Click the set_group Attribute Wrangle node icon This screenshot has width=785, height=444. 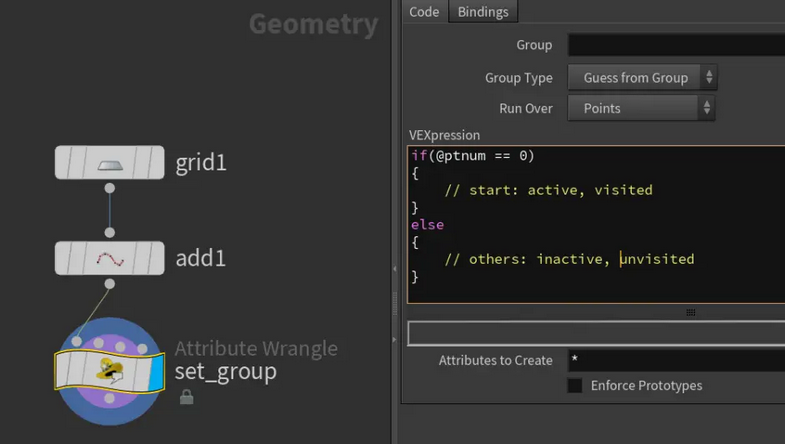point(110,371)
